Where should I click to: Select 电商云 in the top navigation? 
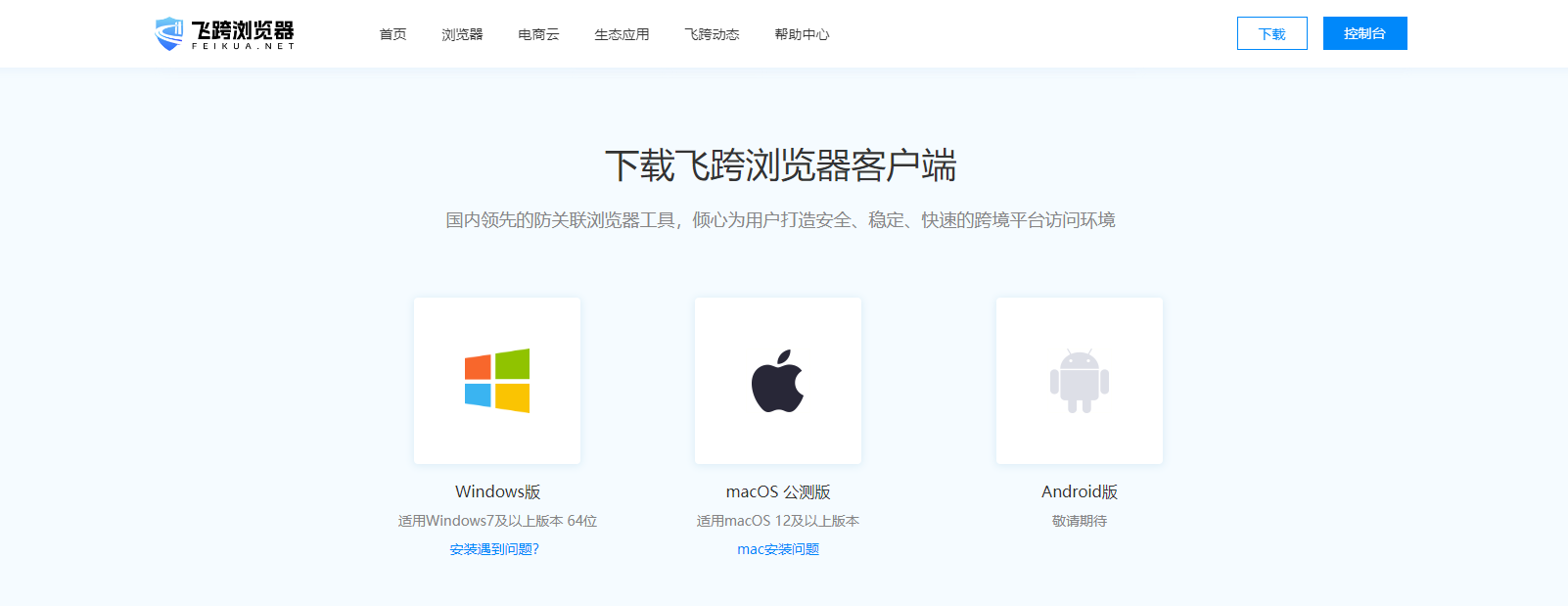click(x=538, y=34)
